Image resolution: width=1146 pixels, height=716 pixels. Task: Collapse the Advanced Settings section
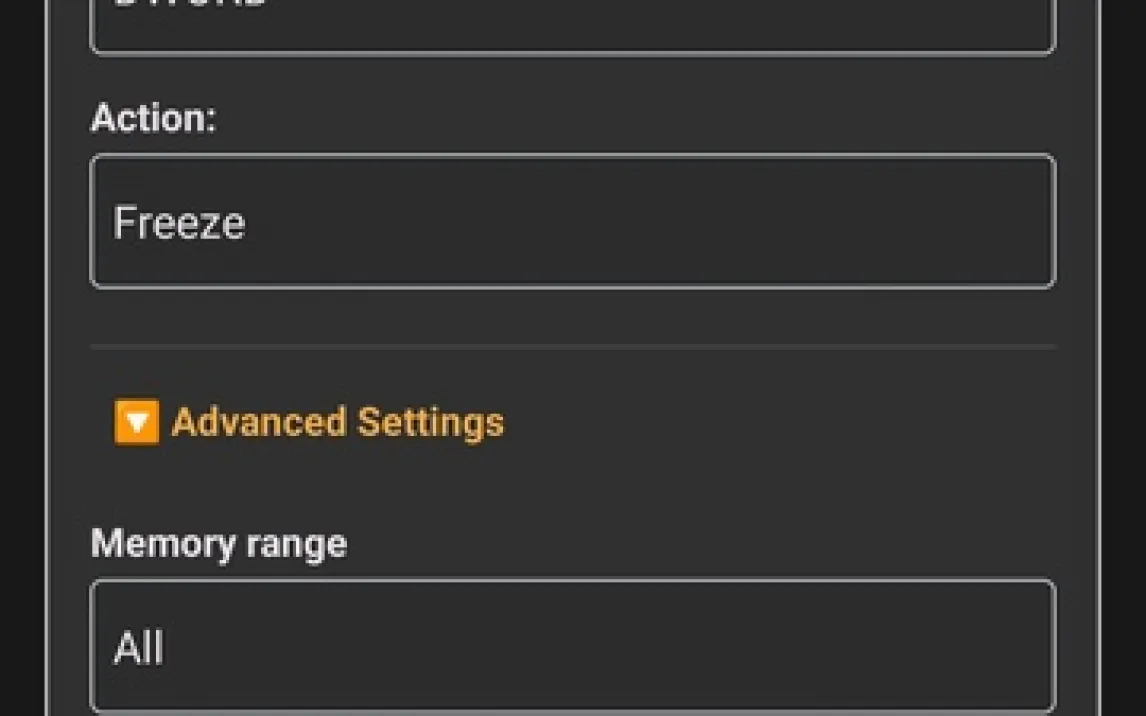(308, 422)
